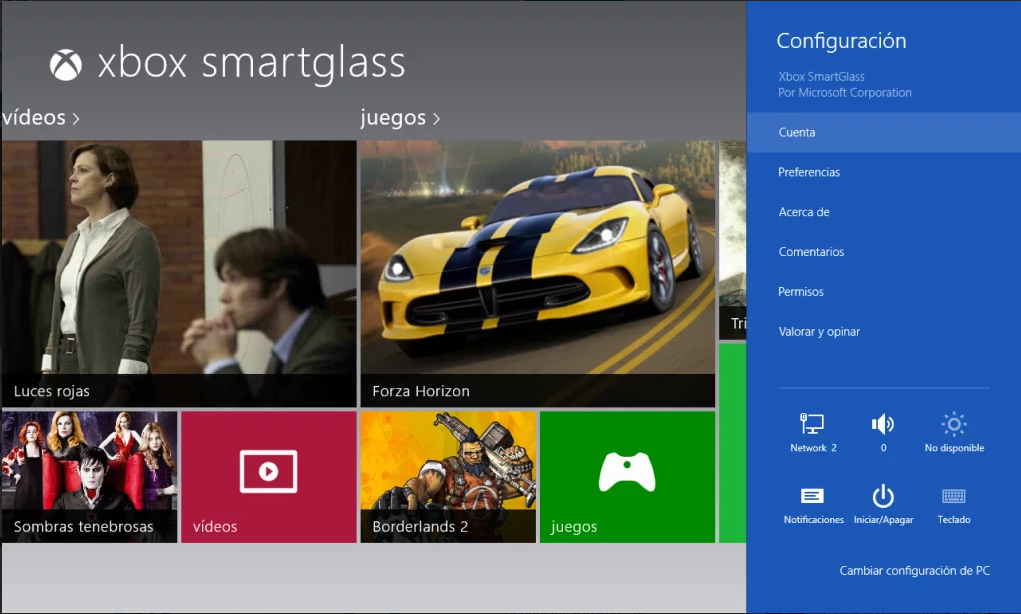Click the Iniciar/Apagar power icon
This screenshot has width=1021, height=614.
pos(883,496)
